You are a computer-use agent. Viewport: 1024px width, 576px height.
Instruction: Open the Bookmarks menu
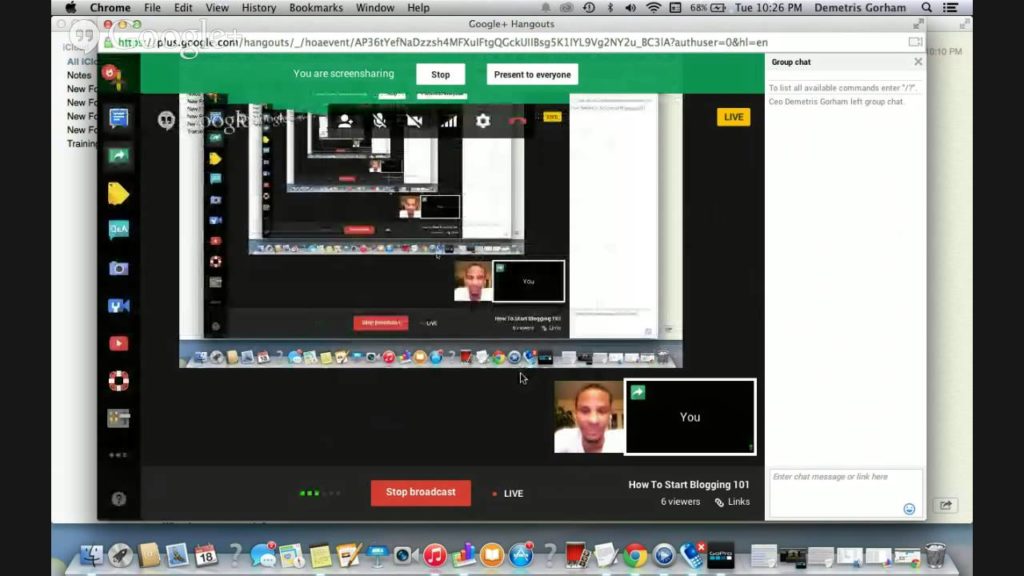pos(316,8)
